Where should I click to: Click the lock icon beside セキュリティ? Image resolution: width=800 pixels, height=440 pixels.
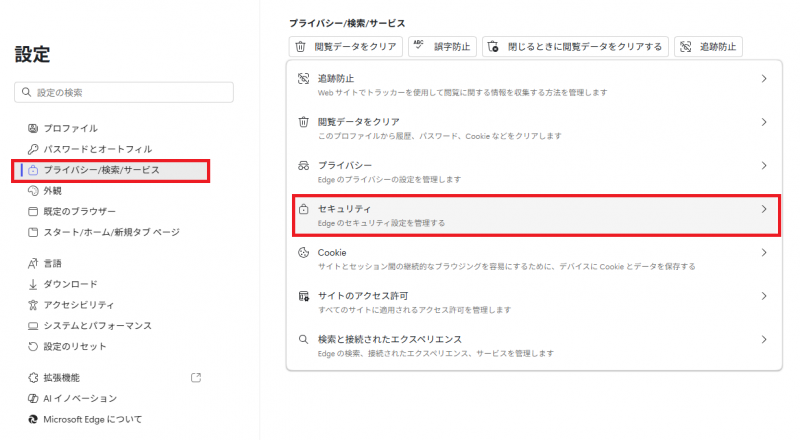[x=303, y=209]
